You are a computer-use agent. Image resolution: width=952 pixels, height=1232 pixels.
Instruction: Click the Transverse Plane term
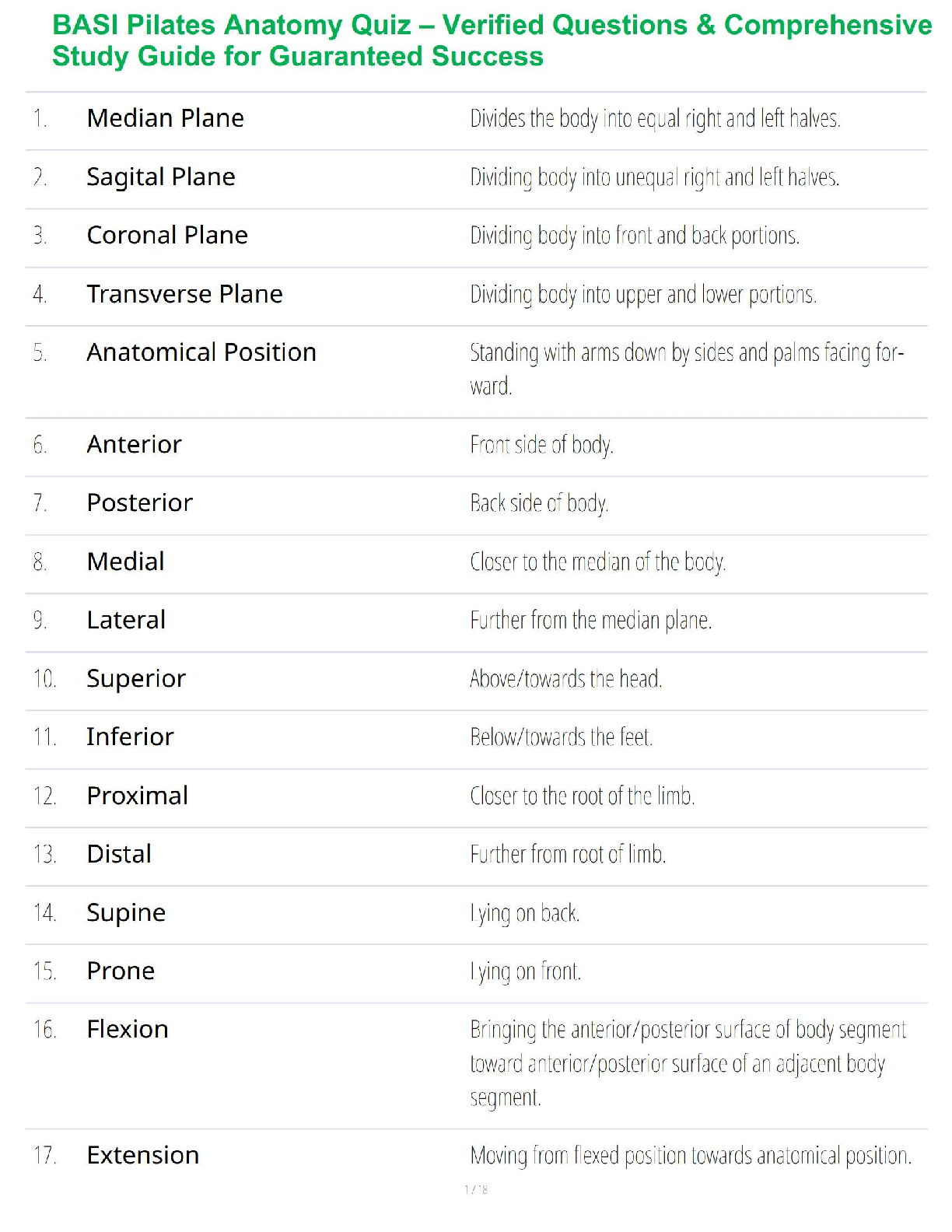tap(184, 294)
